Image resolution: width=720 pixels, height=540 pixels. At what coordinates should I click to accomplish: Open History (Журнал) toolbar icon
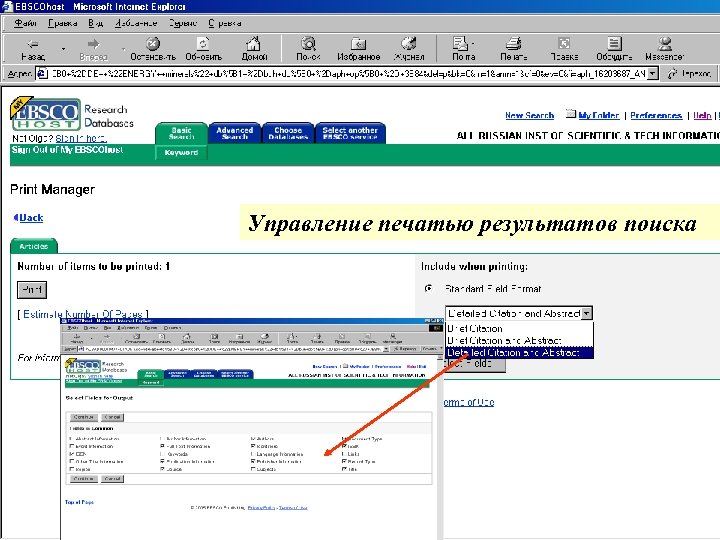click(408, 44)
